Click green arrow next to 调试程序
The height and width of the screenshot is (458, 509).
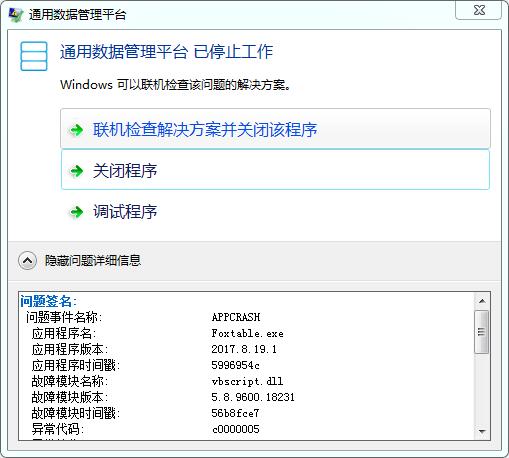(77, 212)
